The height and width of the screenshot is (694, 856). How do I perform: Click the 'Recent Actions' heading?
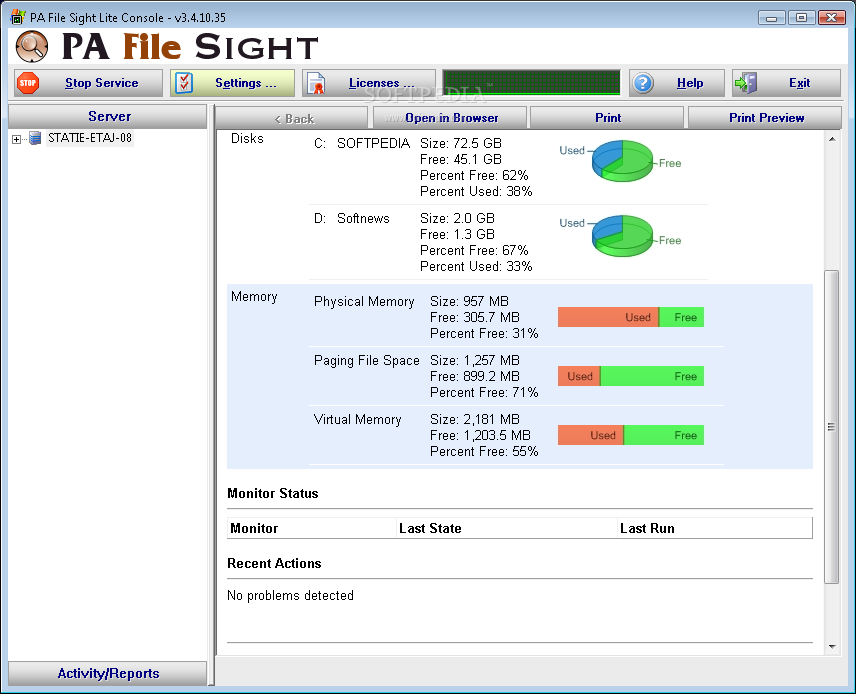[274, 563]
